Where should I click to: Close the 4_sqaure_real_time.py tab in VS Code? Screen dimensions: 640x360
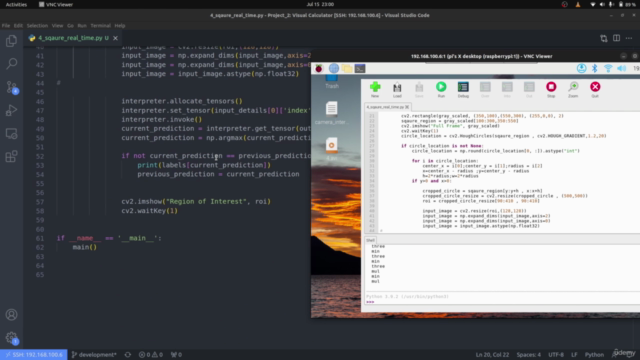[116, 38]
